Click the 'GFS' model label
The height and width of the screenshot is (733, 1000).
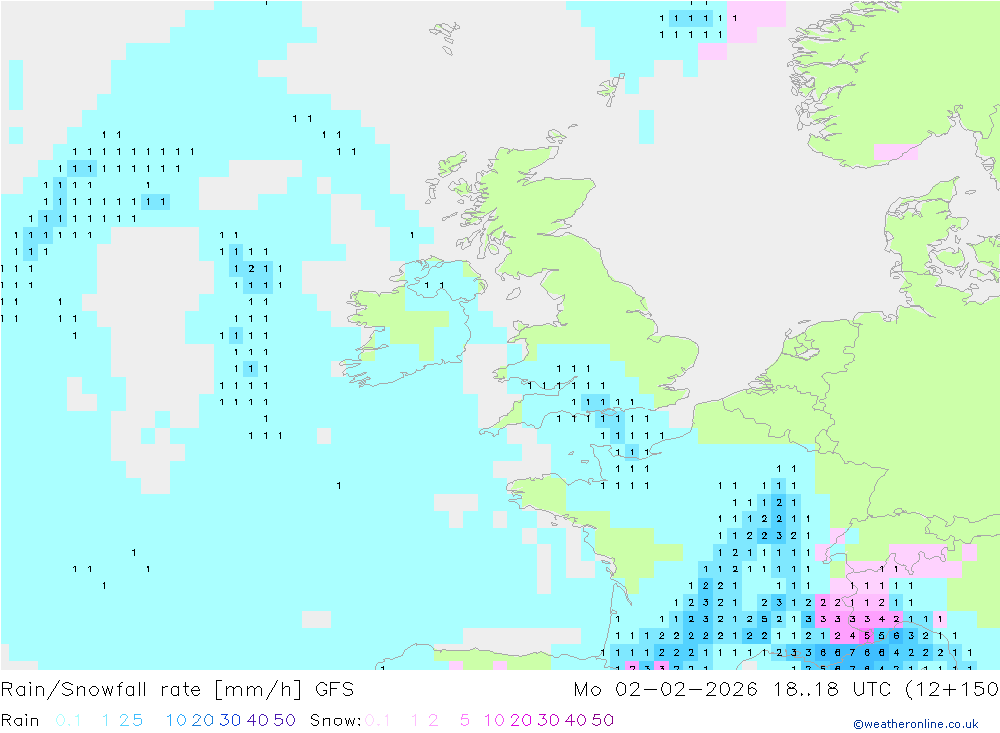pyautogui.click(x=334, y=690)
